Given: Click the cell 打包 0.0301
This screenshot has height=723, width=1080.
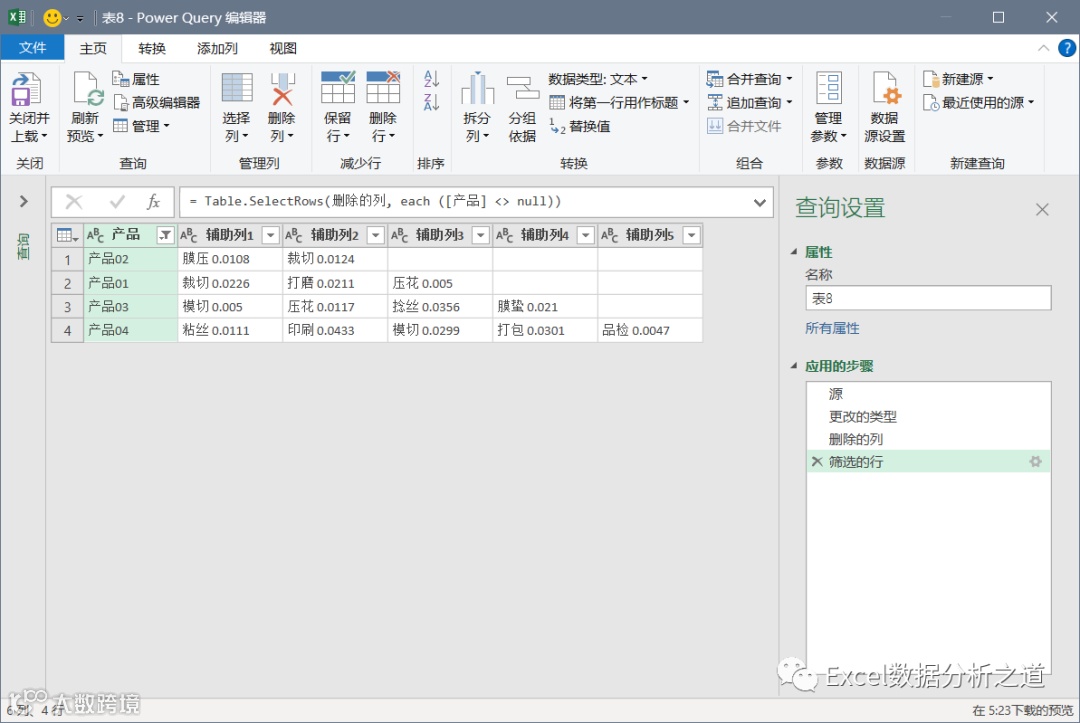Looking at the screenshot, I should (x=545, y=331).
